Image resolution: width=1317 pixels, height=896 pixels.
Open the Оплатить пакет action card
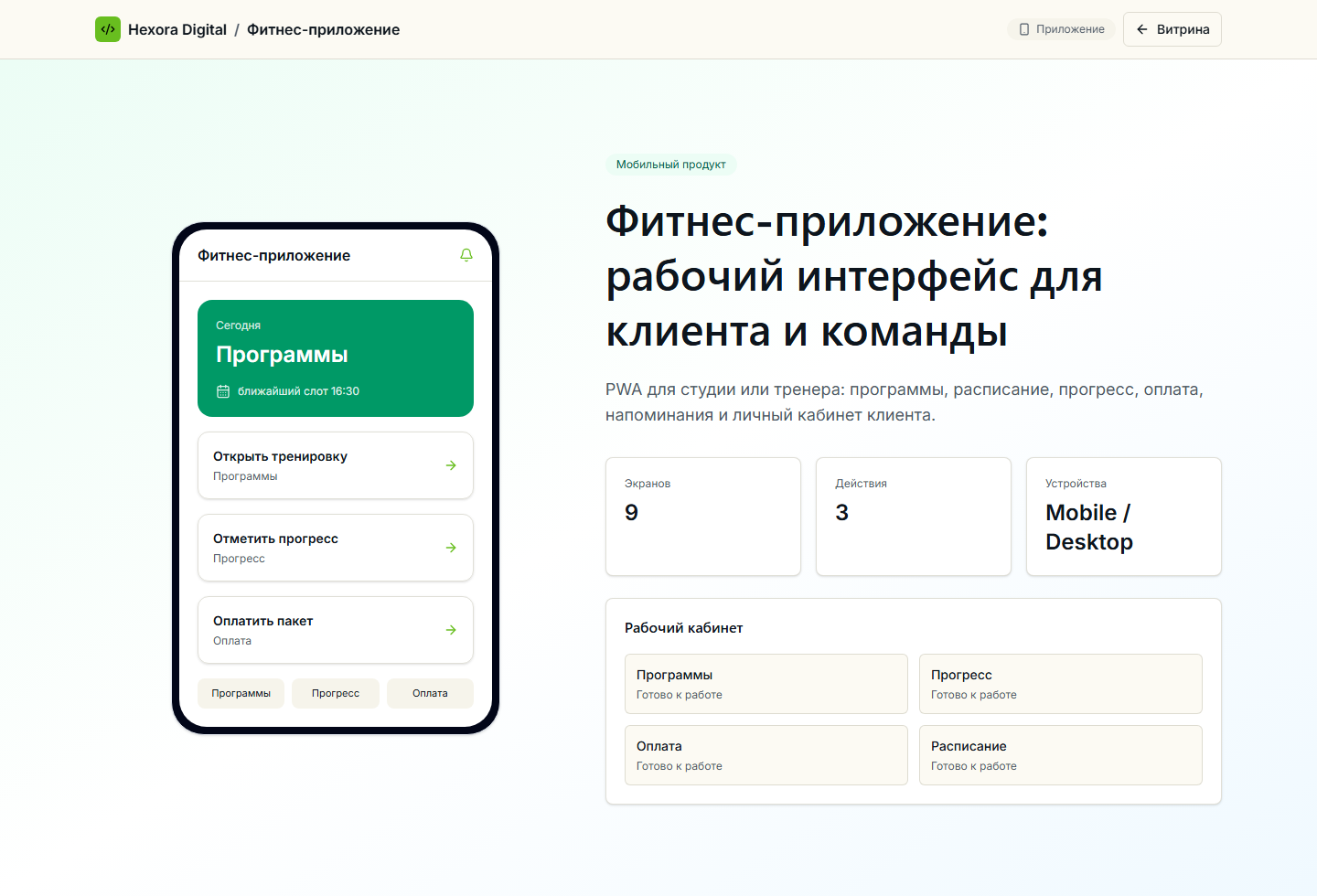pyautogui.click(x=336, y=630)
